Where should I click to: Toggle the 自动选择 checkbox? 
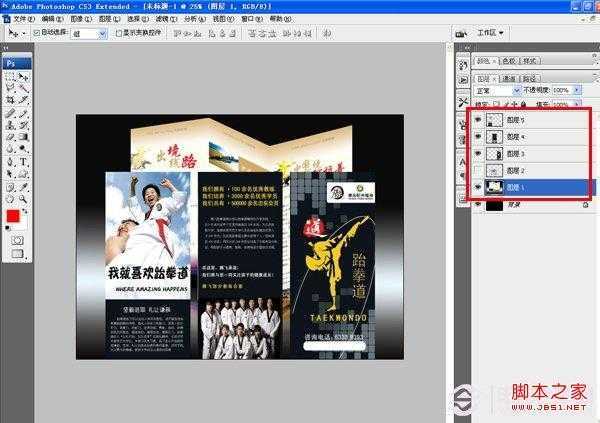coord(37,33)
